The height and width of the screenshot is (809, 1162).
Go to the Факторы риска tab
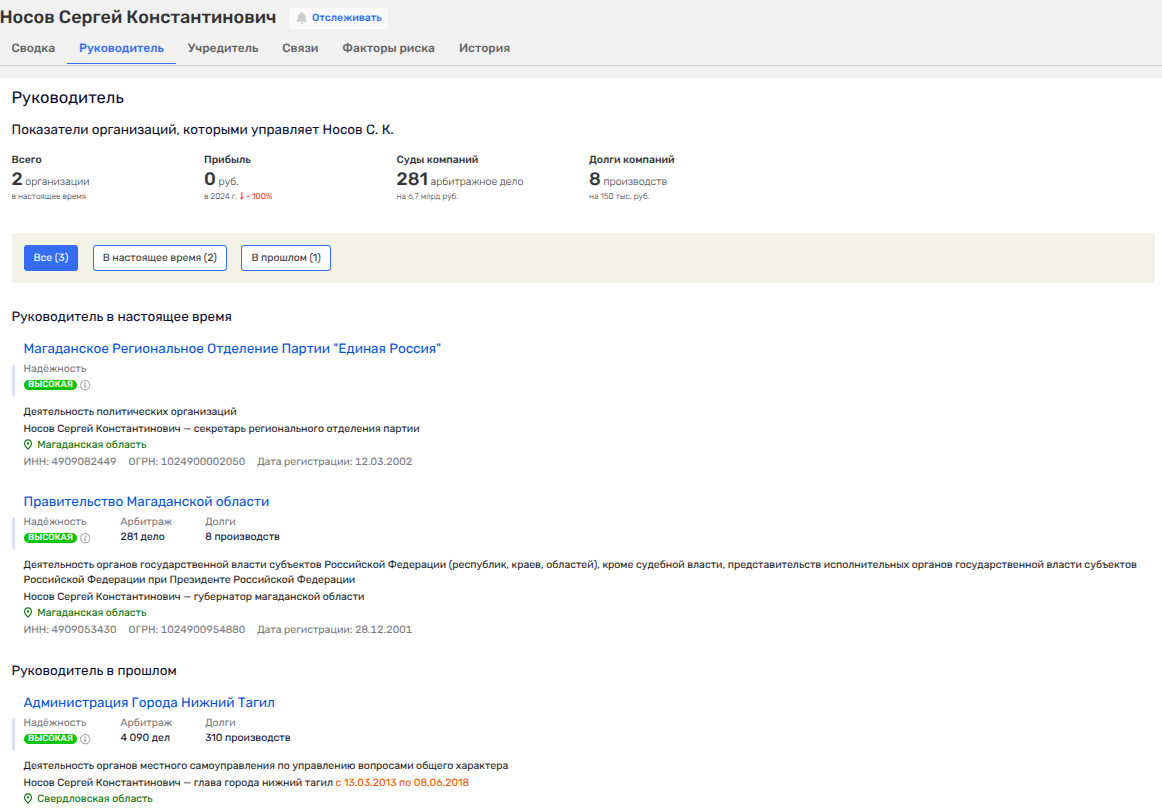(x=388, y=48)
